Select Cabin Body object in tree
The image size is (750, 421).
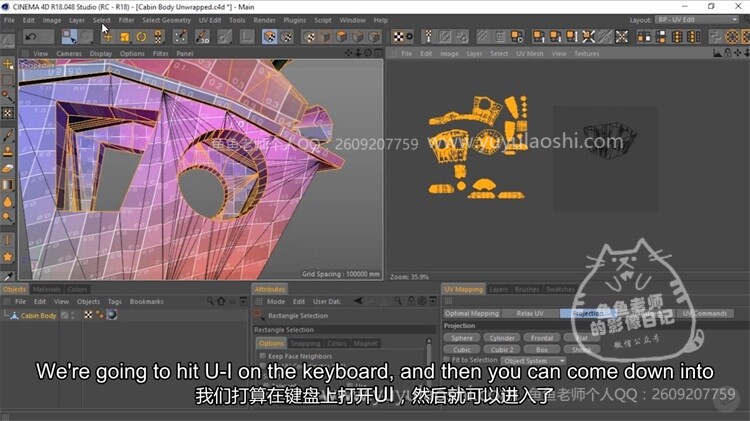click(x=38, y=315)
